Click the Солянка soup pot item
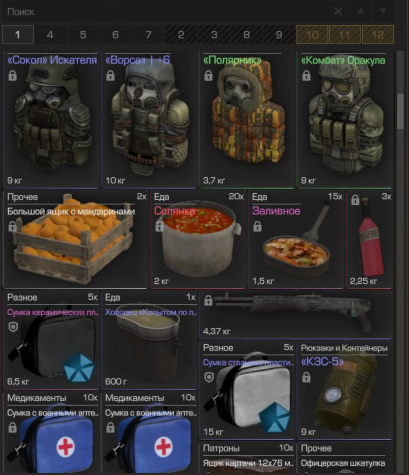 pos(198,239)
